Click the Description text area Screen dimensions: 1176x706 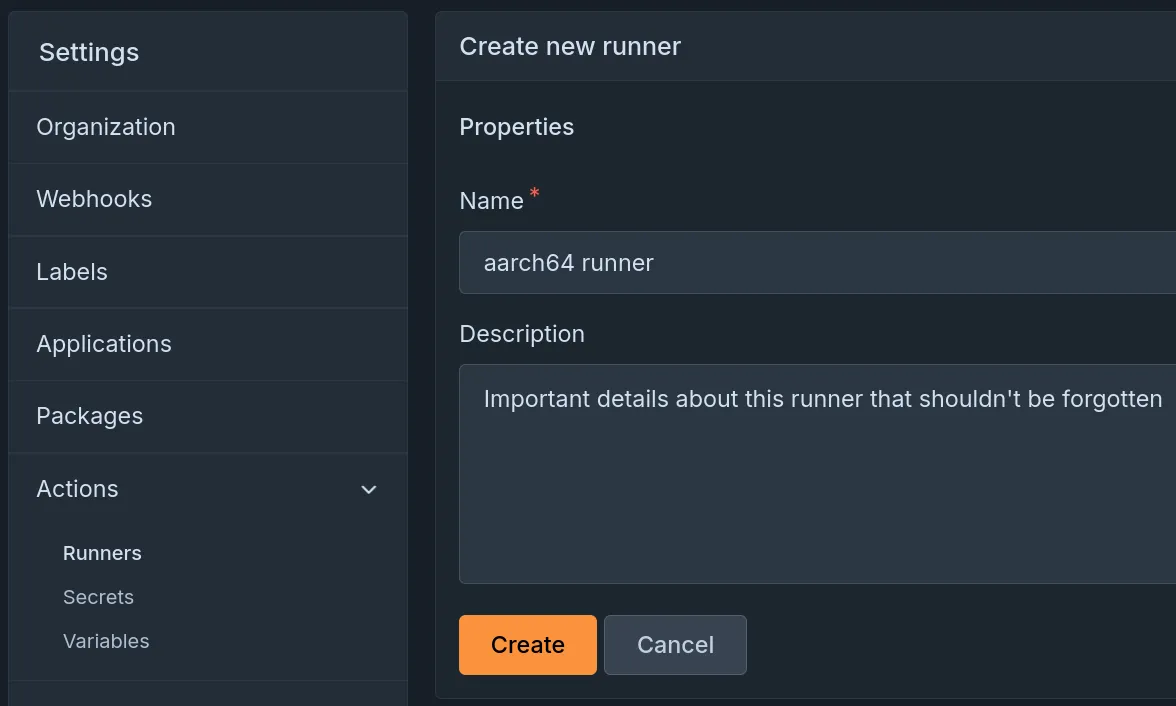click(800, 470)
